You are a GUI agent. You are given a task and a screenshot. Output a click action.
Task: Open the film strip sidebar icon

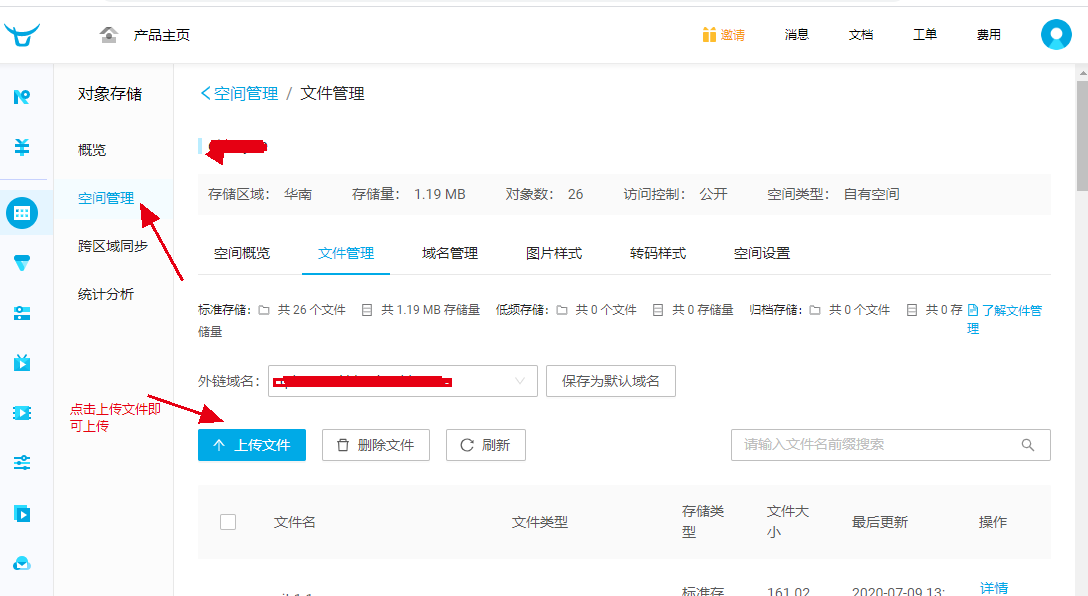pyautogui.click(x=22, y=413)
